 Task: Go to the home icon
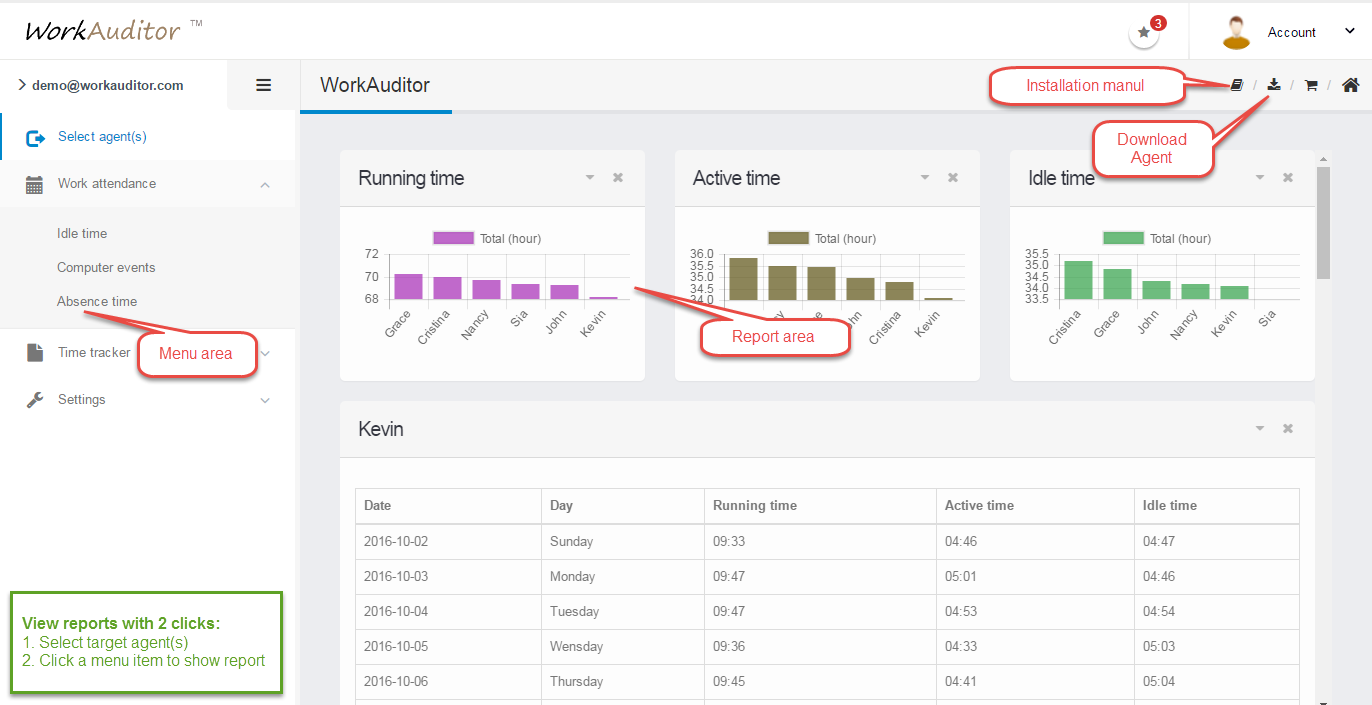click(1350, 85)
